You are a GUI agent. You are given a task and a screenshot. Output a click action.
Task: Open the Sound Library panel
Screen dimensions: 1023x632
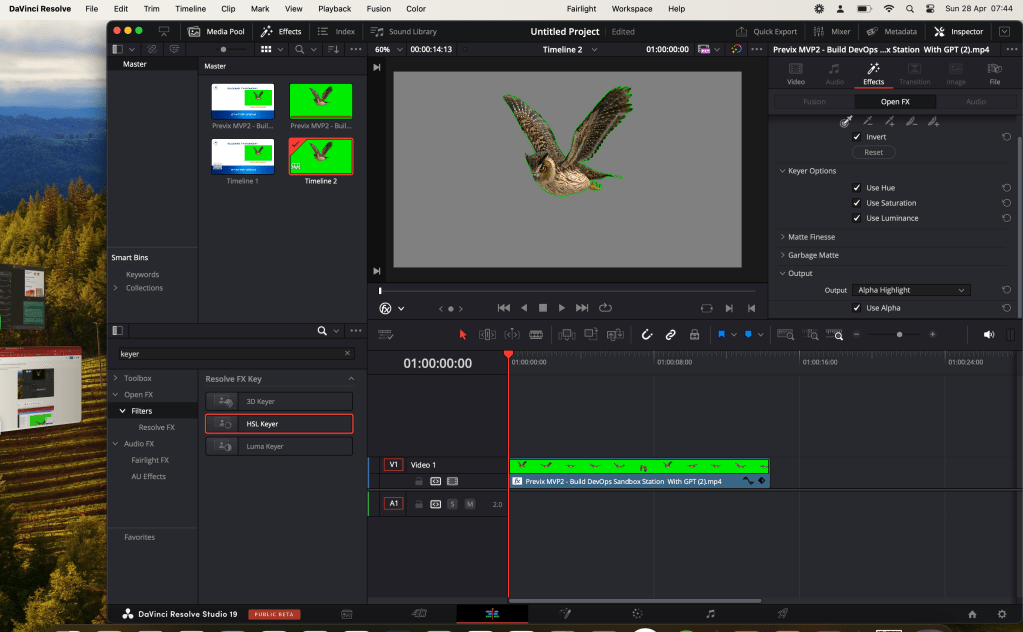pos(403,31)
